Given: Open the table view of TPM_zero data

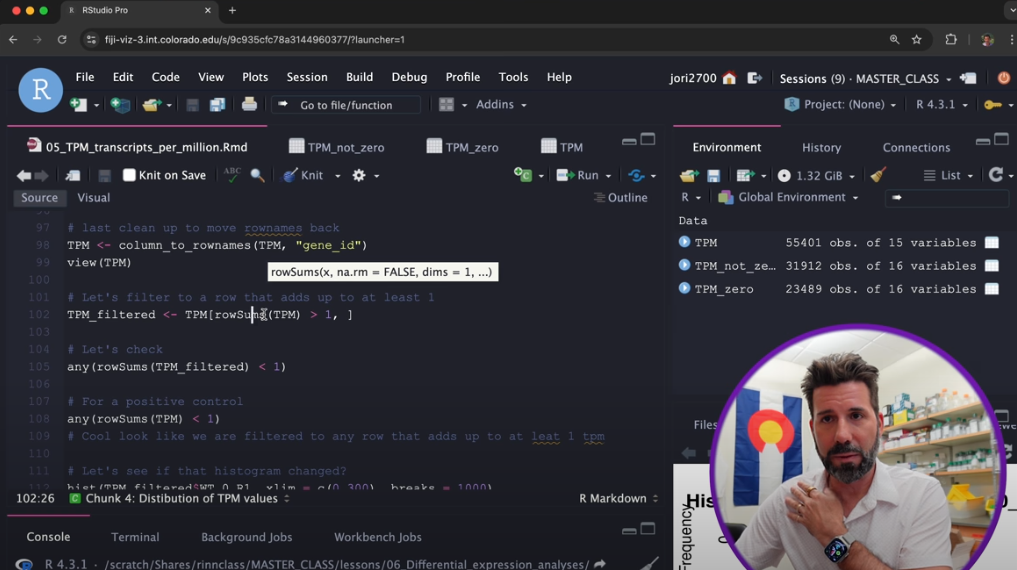Looking at the screenshot, I should click(992, 289).
